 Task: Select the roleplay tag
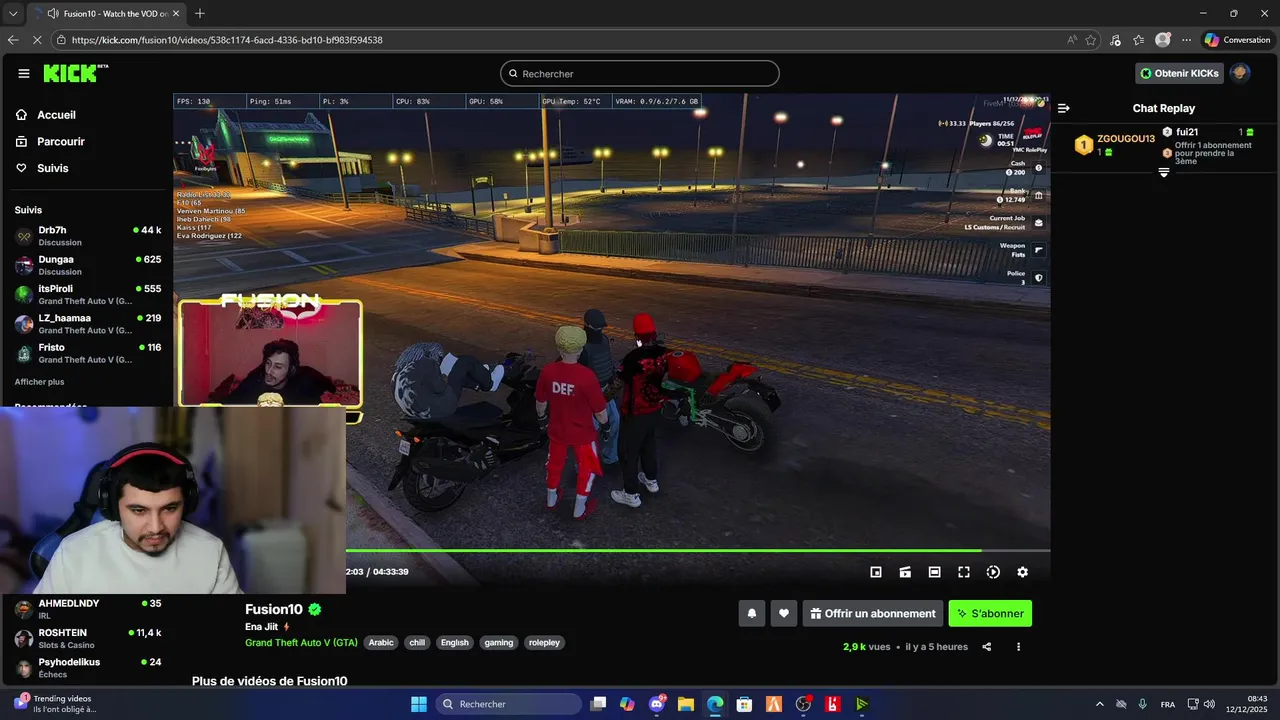544,643
